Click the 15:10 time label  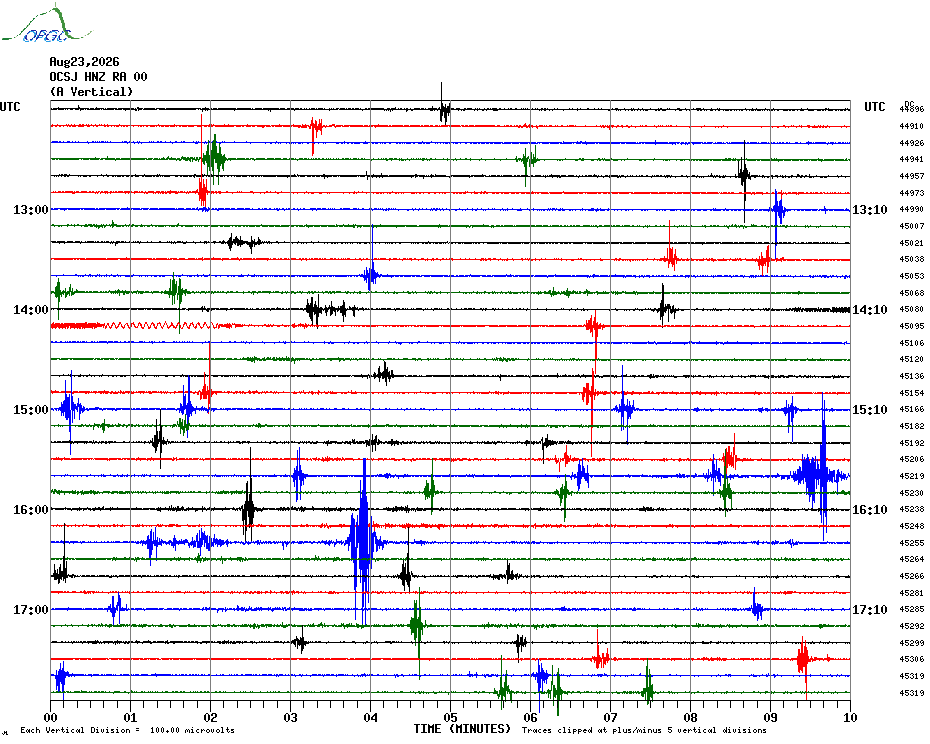coord(870,410)
